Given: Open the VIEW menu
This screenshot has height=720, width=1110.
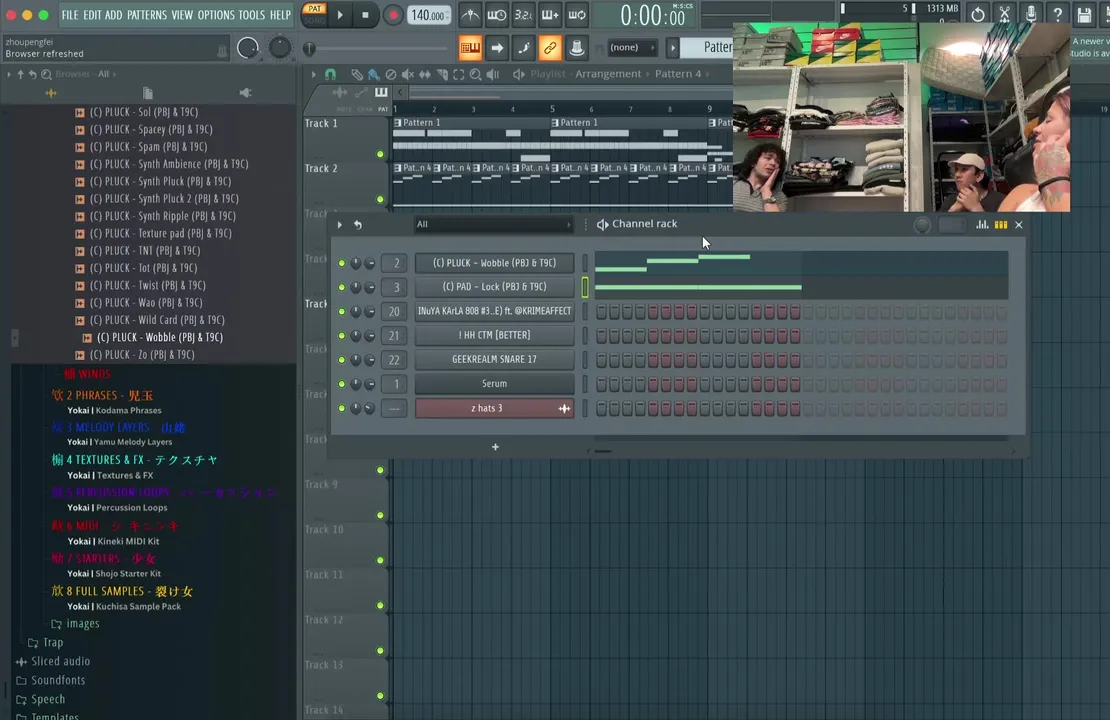Looking at the screenshot, I should 182,15.
